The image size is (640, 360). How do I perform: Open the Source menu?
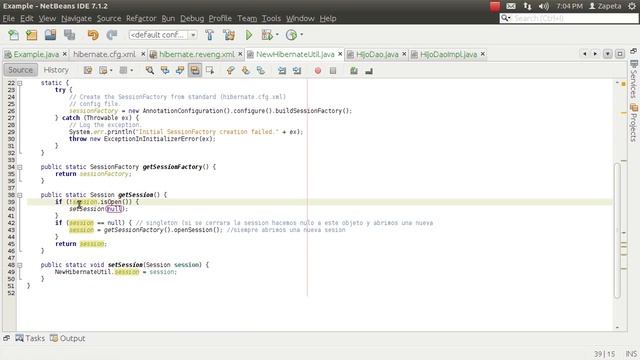tap(109, 18)
